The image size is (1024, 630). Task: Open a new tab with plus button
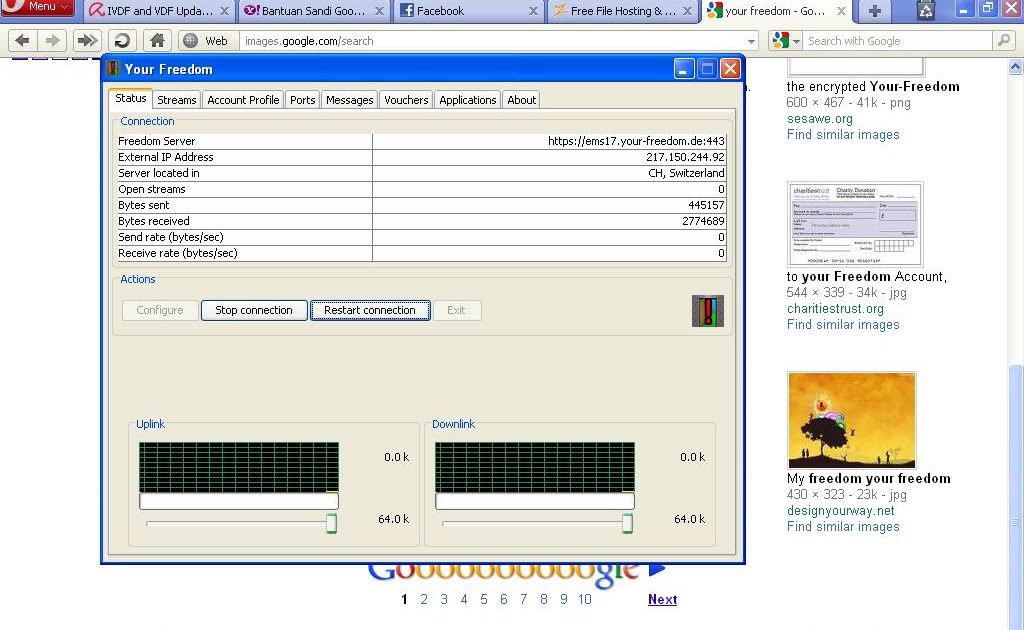(875, 10)
